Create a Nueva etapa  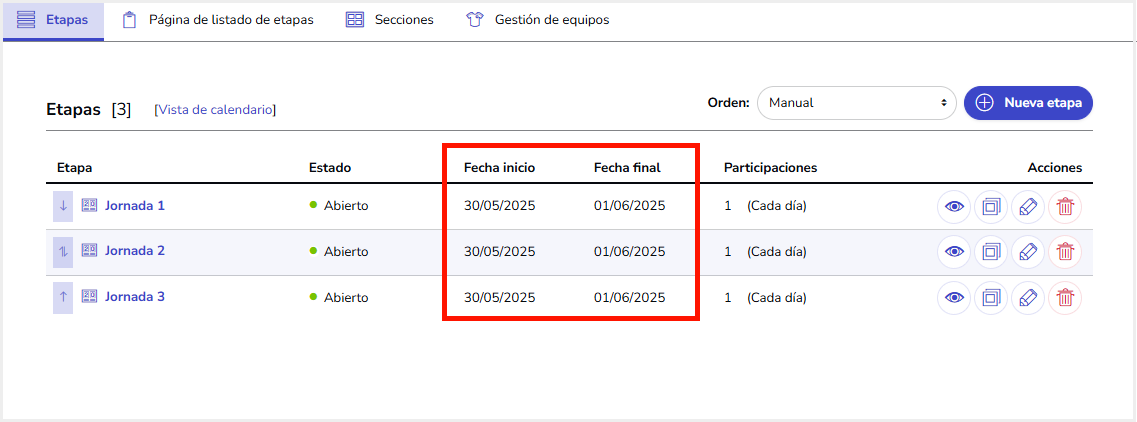[x=1028, y=103]
